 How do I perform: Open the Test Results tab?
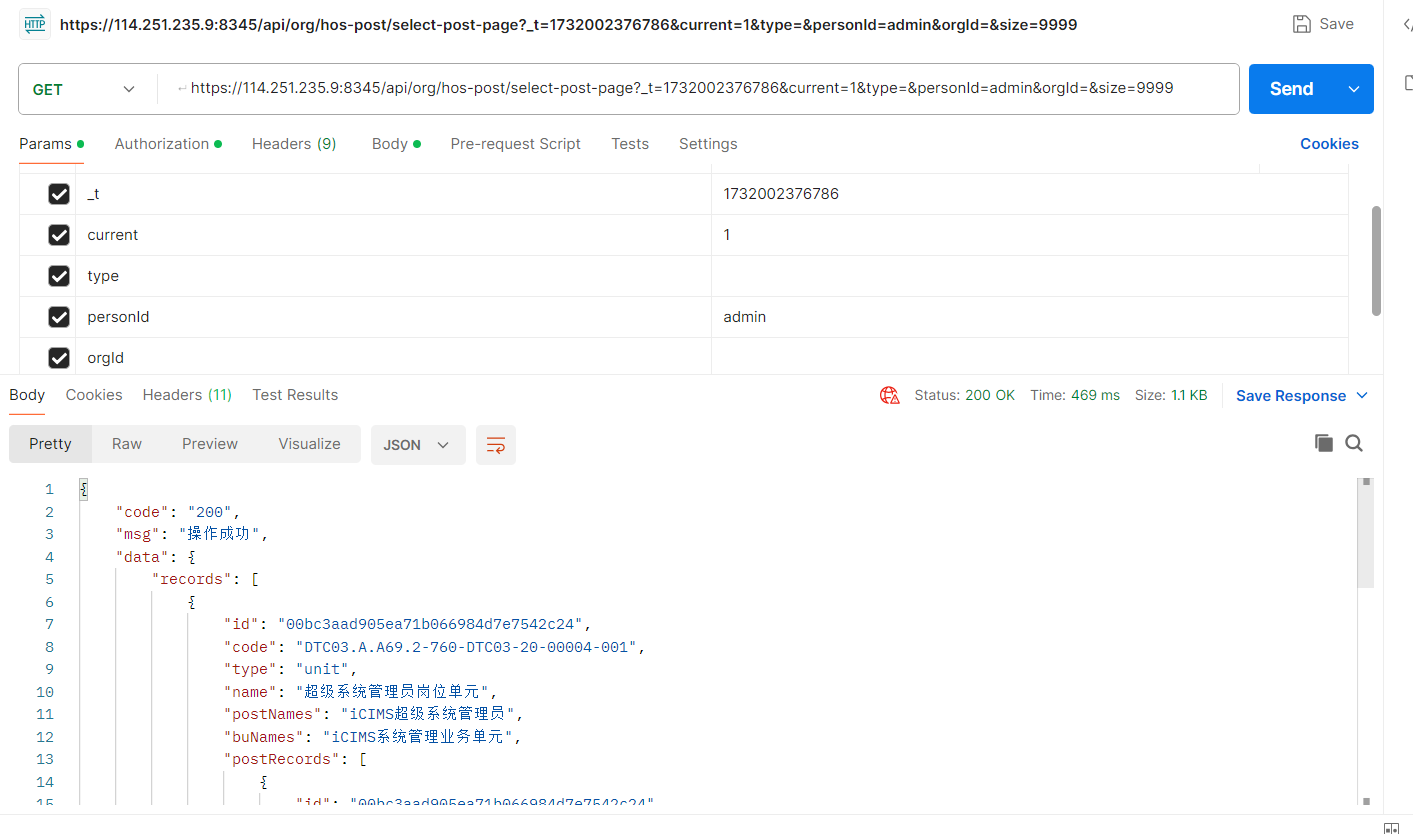pos(295,395)
